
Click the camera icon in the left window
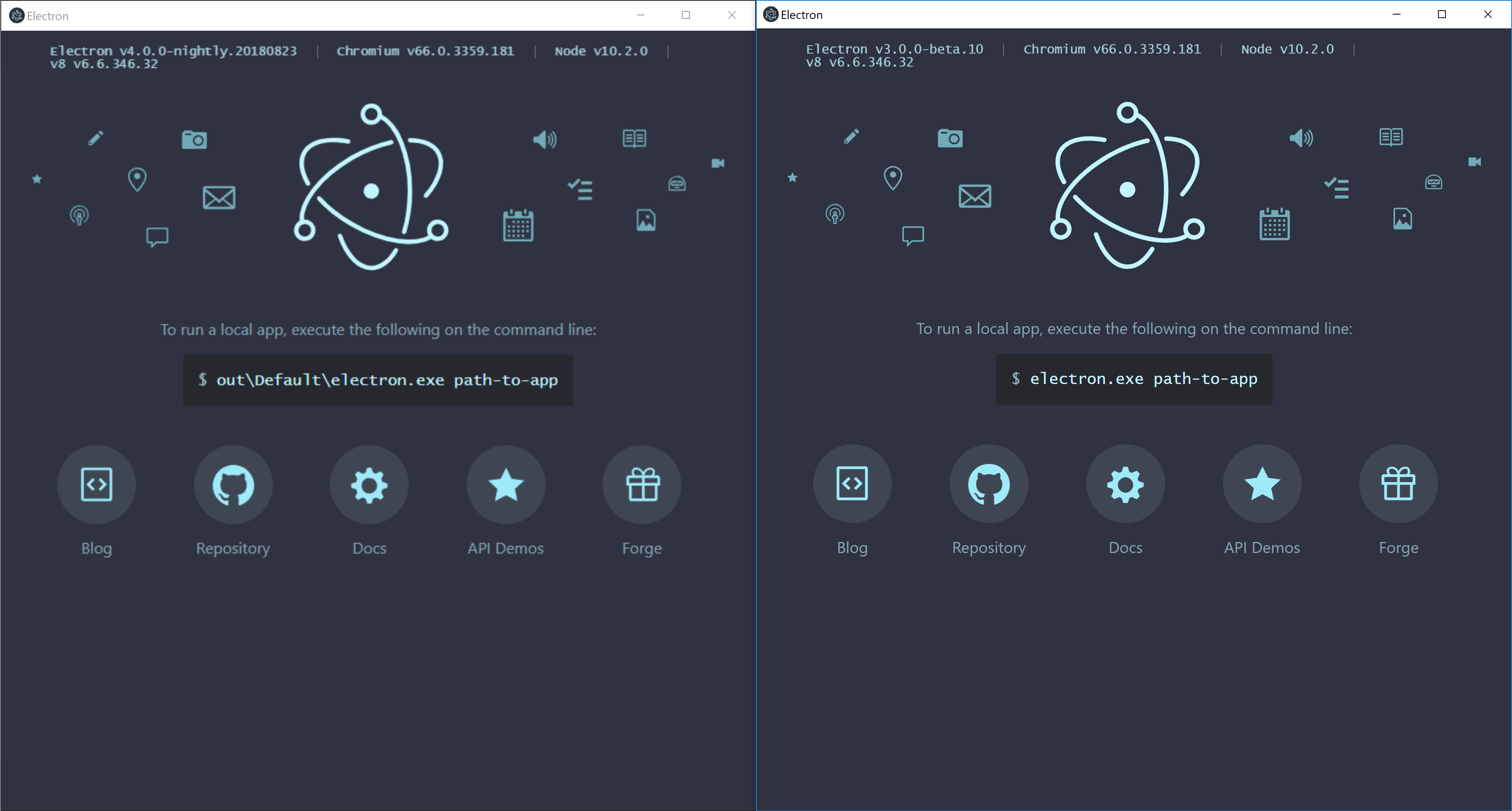(x=194, y=140)
